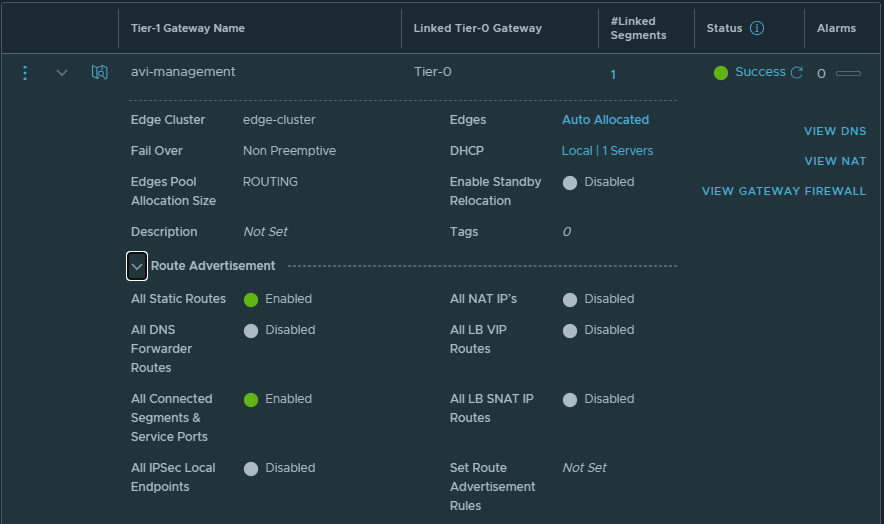Click the Linked Tier-0 Gateway column header
Screen dimensions: 884x524
[477, 28]
